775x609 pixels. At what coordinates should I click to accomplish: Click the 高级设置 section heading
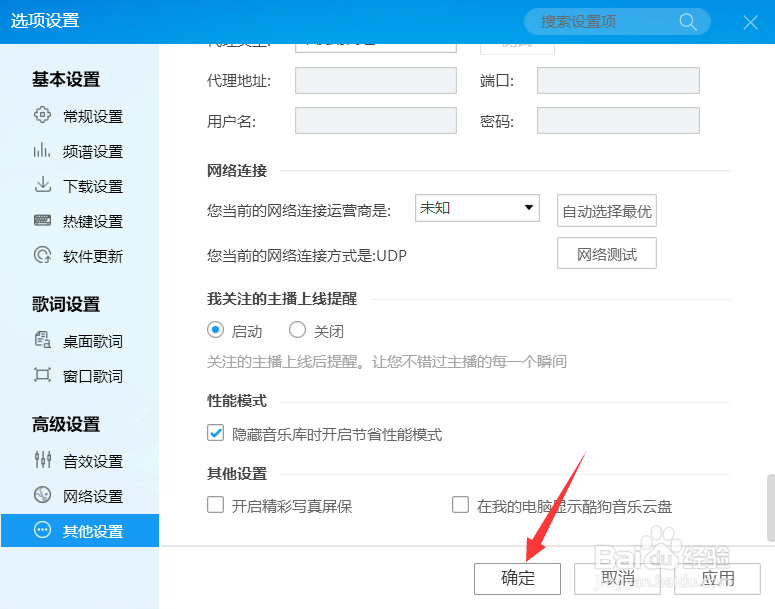pyautogui.click(x=66, y=424)
